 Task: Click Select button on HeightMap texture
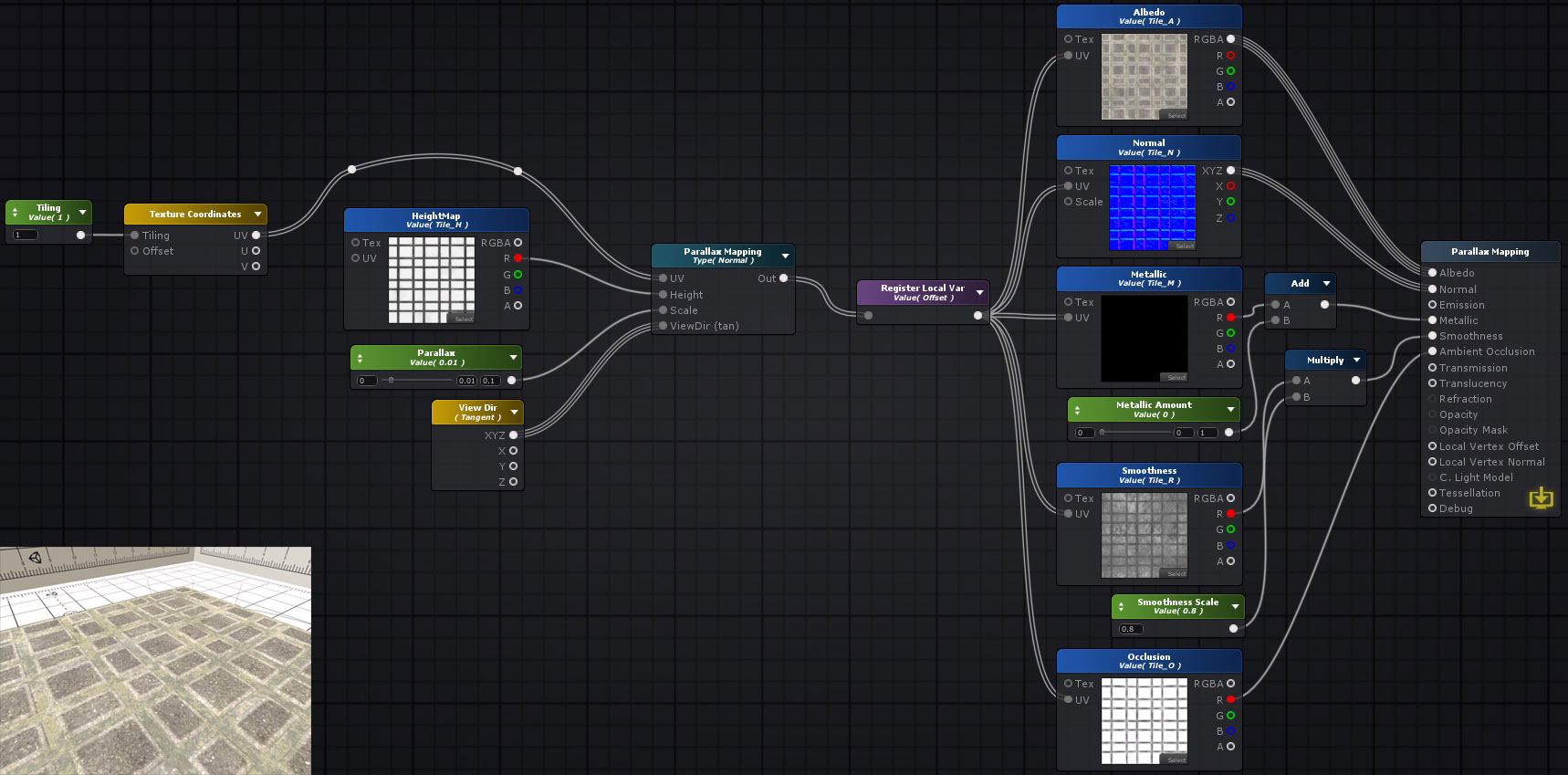tap(464, 319)
